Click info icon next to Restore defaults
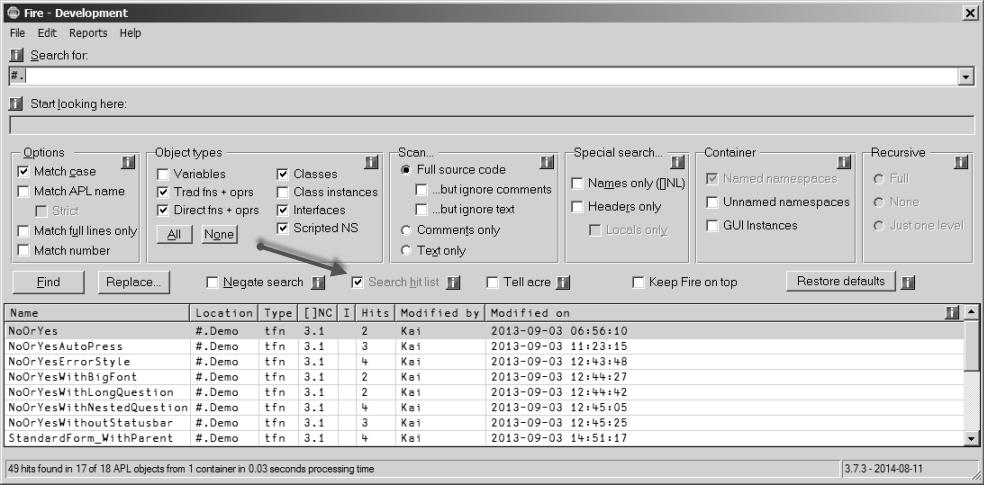984x485 pixels. 907,283
